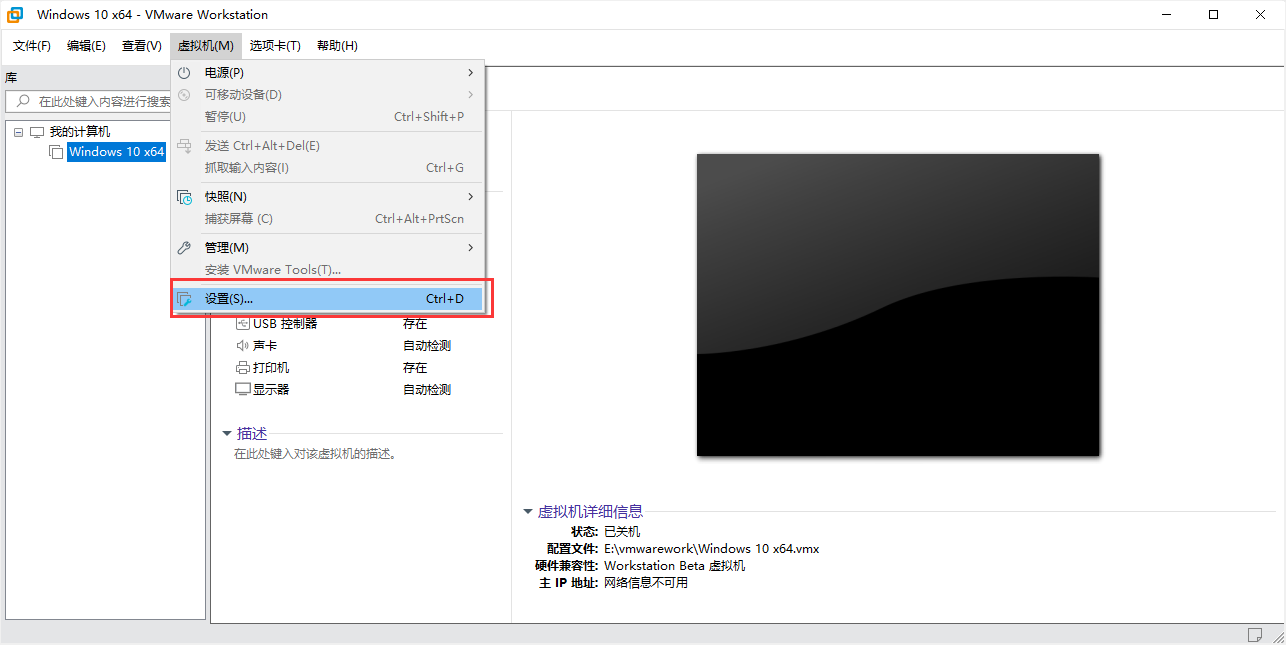Click the 网络信息不可用 value

646,583
